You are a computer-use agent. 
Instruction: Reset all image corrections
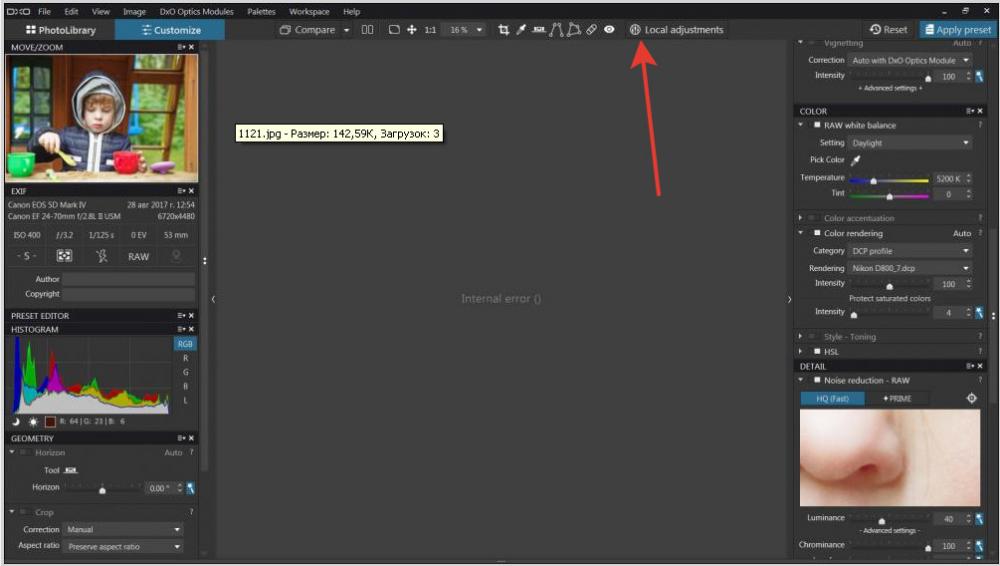click(888, 29)
